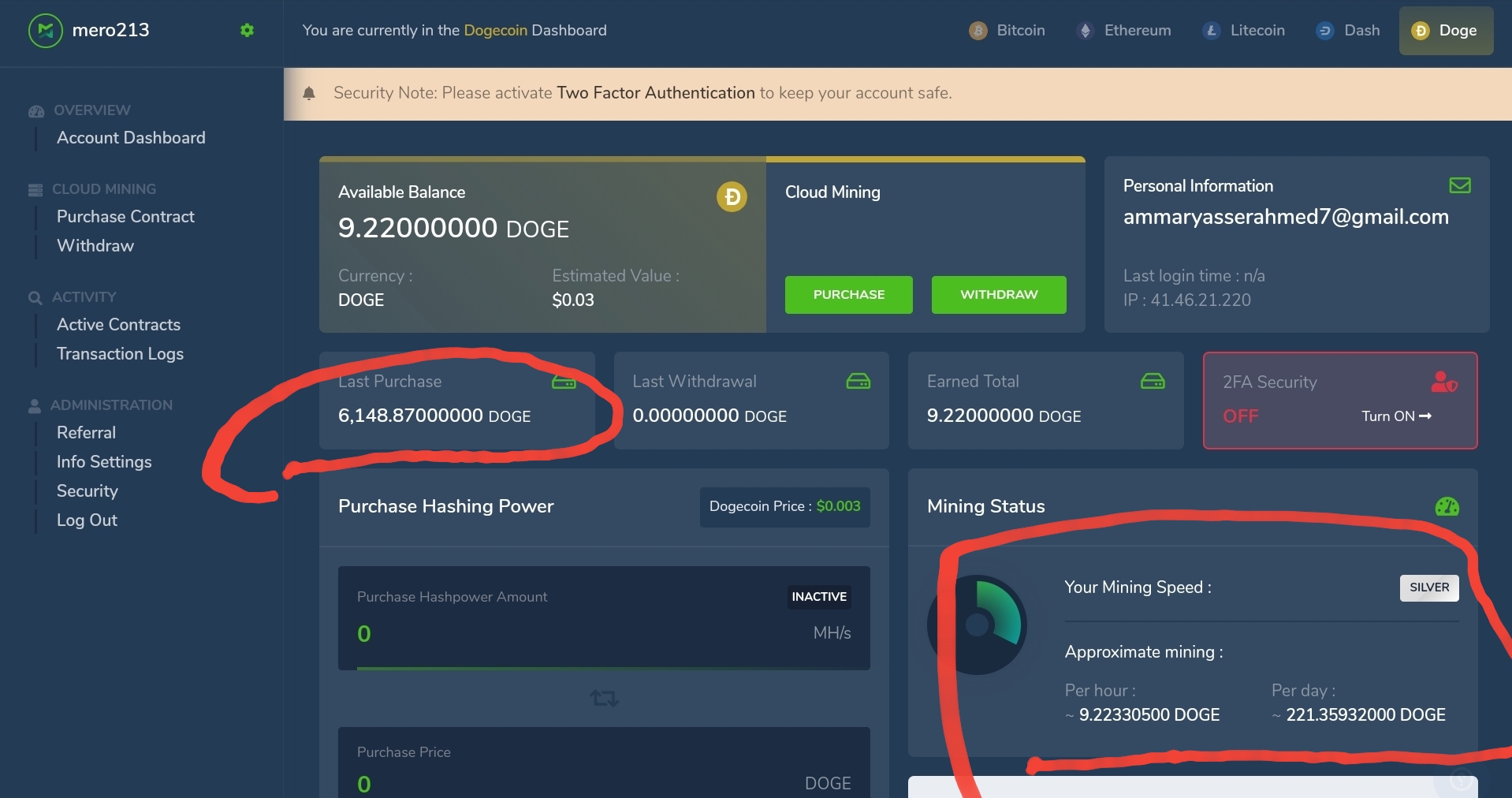
Task: Click the Purchase Hashpower Amount input field
Action: (604, 618)
